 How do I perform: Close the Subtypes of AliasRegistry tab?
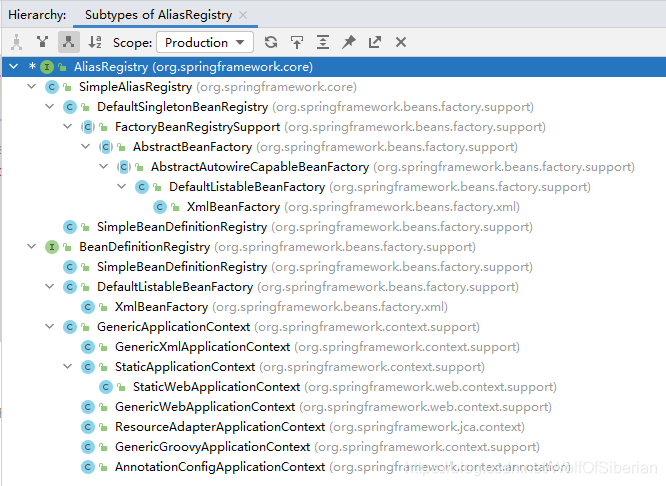pos(243,15)
